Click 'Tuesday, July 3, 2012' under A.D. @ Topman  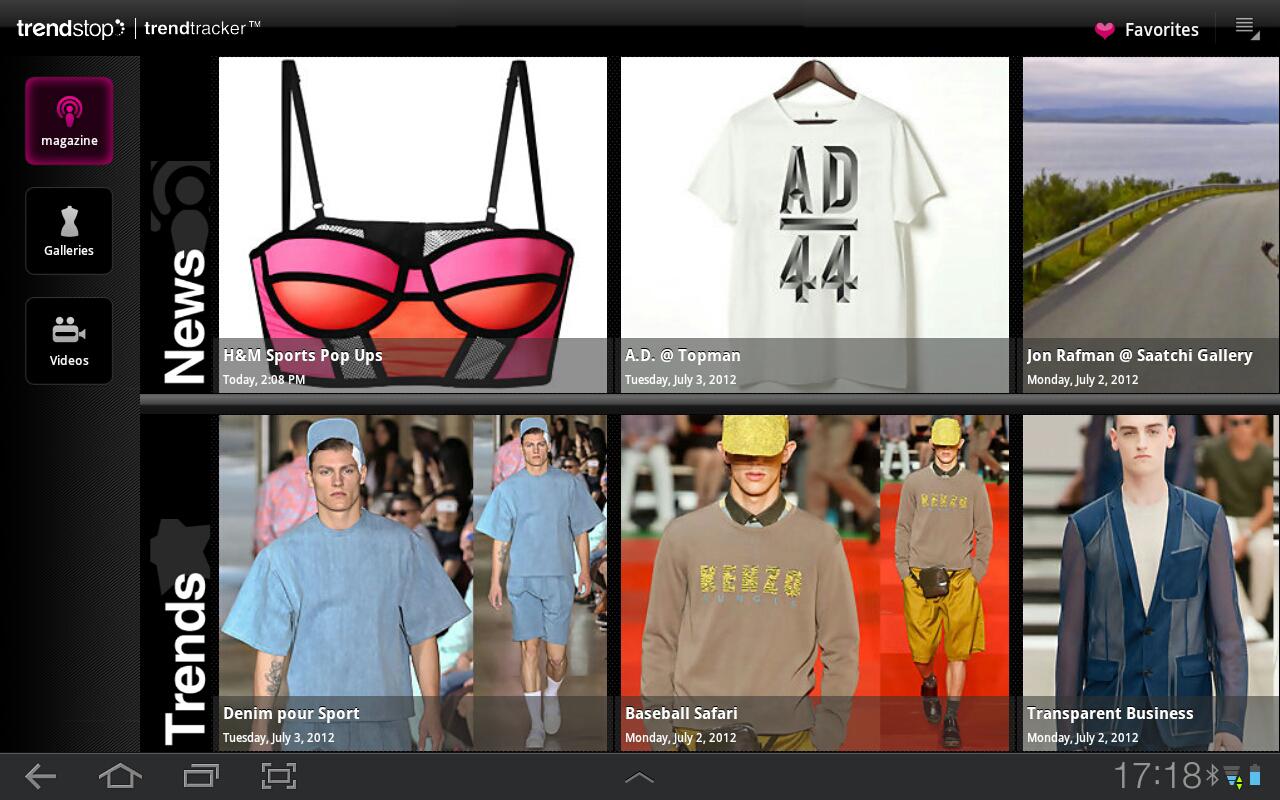tap(680, 380)
